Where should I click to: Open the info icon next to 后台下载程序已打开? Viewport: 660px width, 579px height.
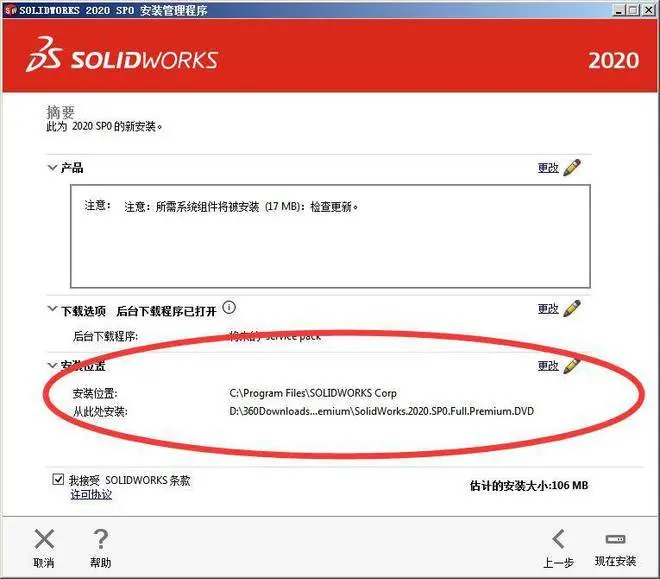[x=229, y=308]
